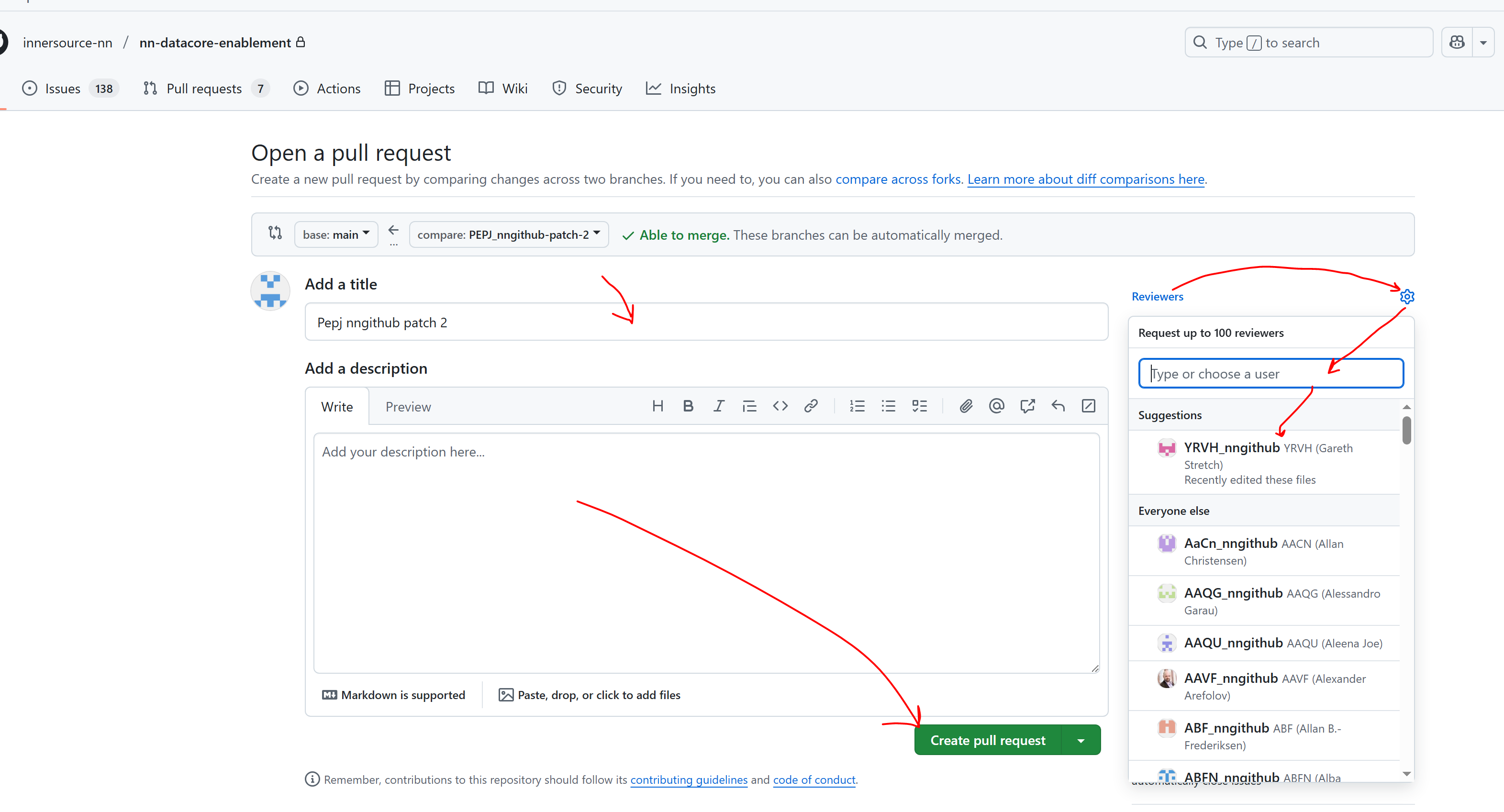Go to Pull requests tab
Image resolution: width=1504 pixels, height=812 pixels.
tap(206, 89)
